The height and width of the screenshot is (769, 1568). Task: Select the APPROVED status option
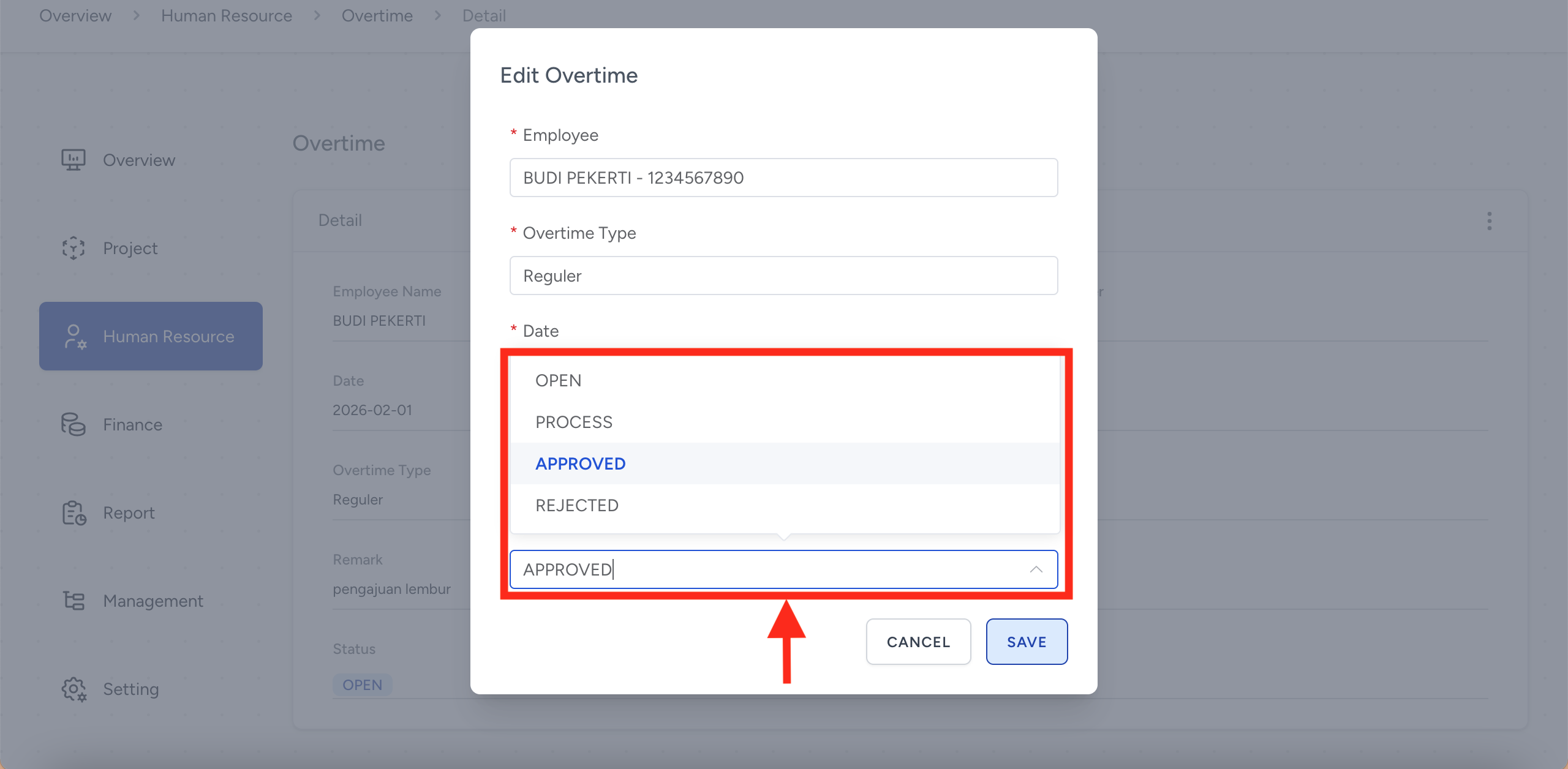tap(581, 464)
